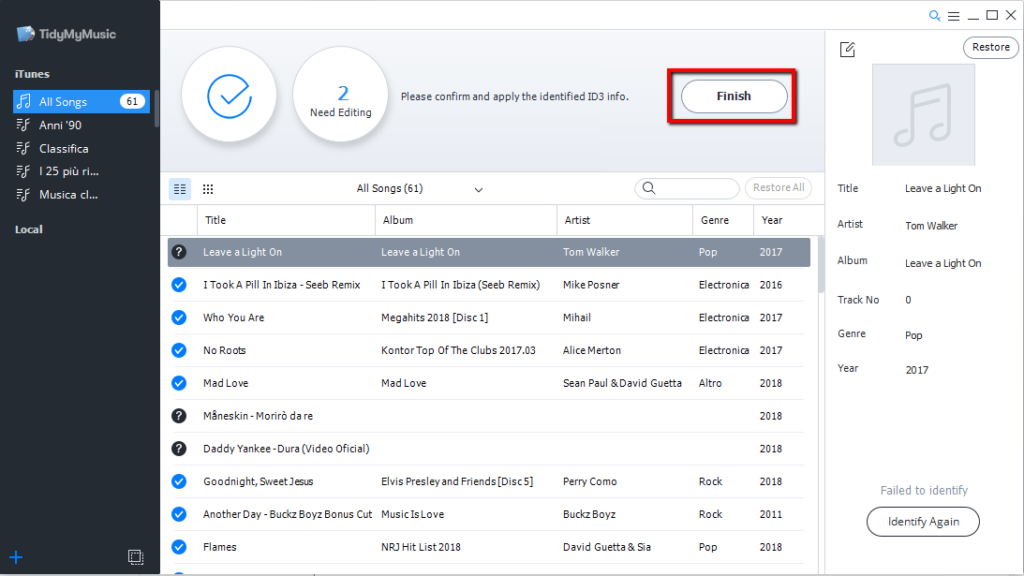Click the Restore All button
Screen dimensions: 1024x576
click(x=778, y=188)
